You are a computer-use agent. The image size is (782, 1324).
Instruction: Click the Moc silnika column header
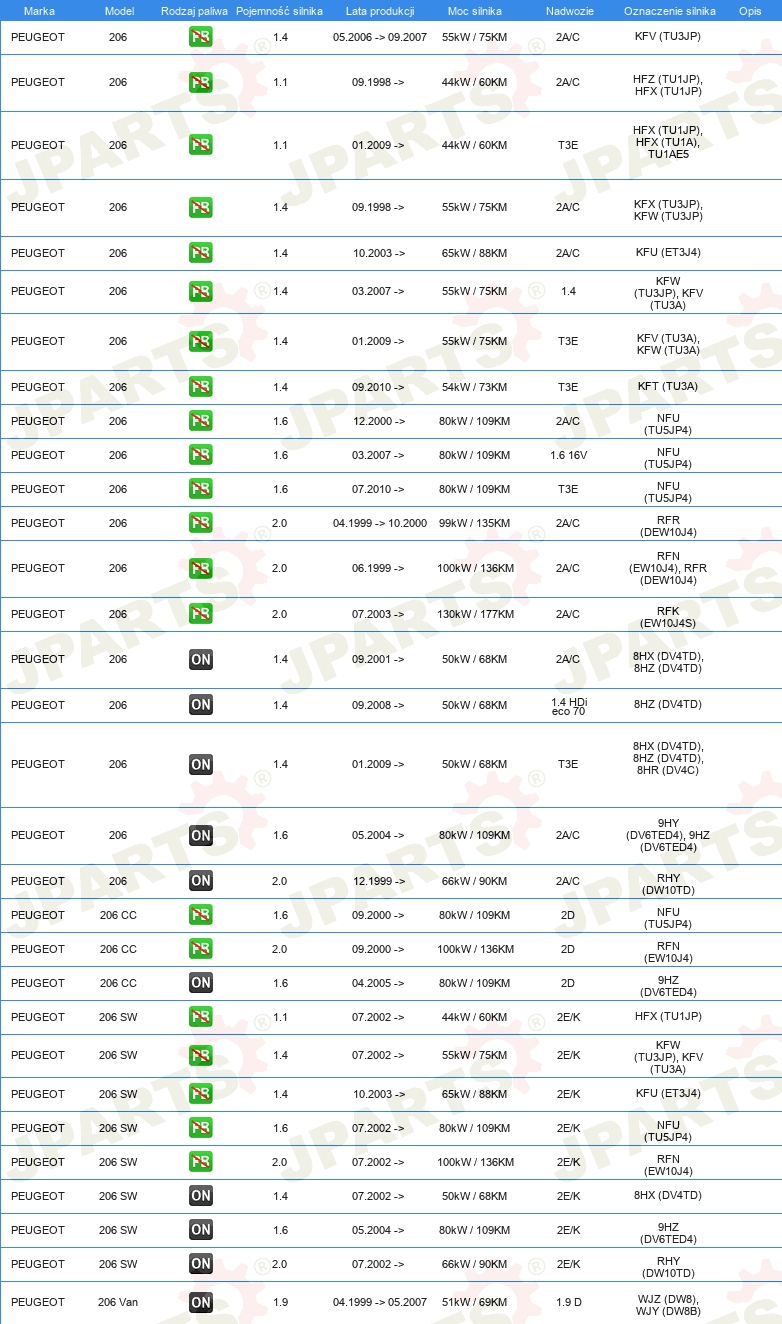coord(475,11)
